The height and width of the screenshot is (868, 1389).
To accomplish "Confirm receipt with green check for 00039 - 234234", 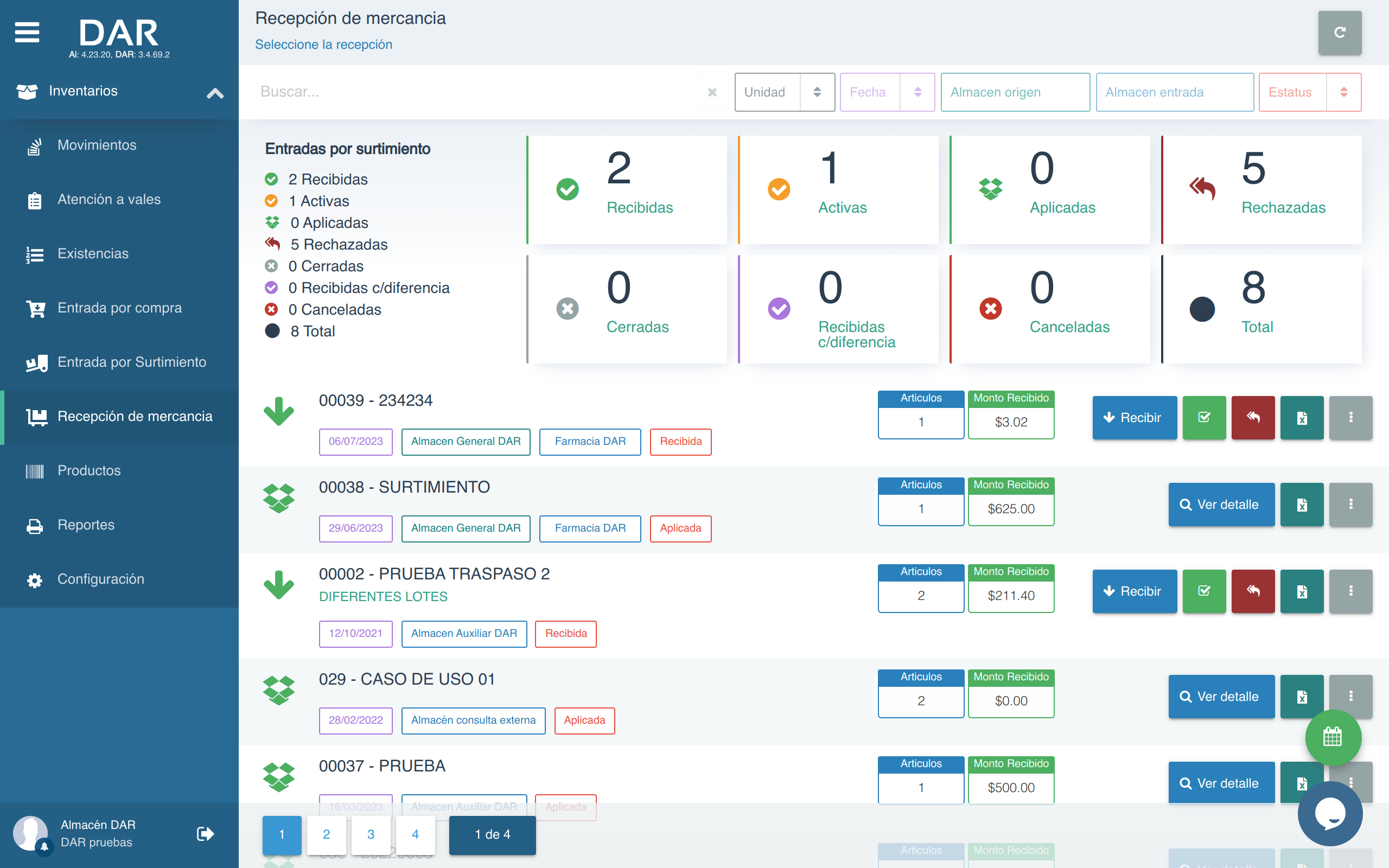I will click(1204, 417).
